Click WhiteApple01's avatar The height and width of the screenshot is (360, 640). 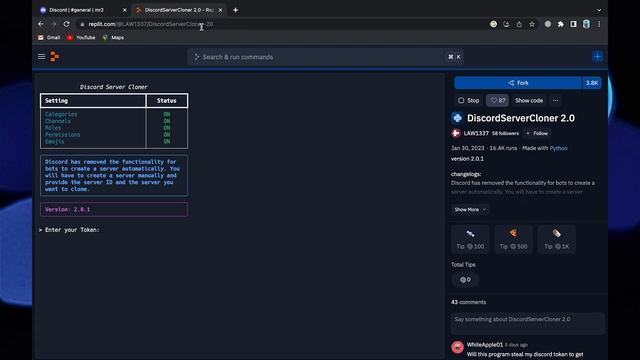pos(458,347)
